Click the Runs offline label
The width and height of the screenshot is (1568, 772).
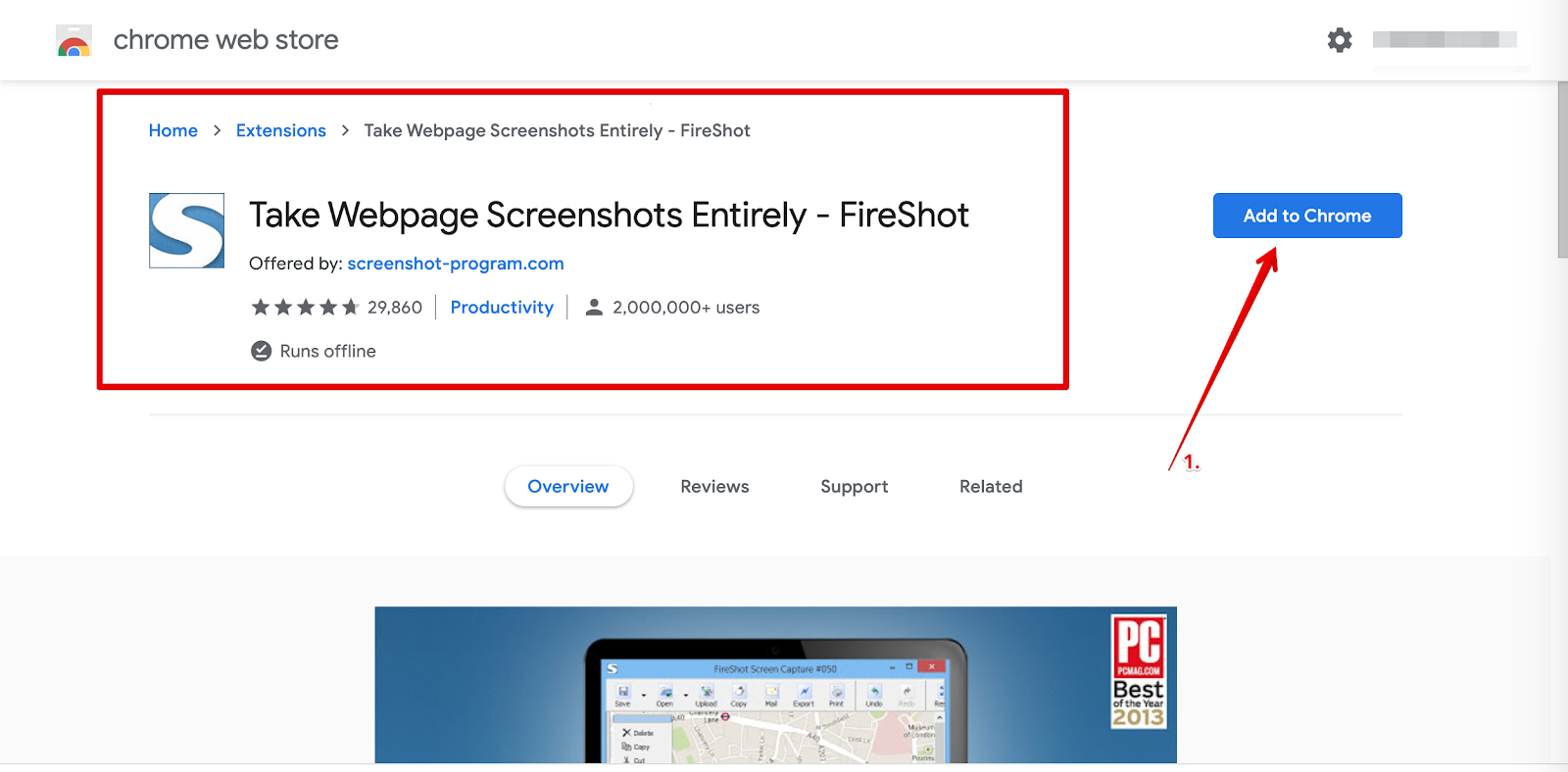point(328,351)
